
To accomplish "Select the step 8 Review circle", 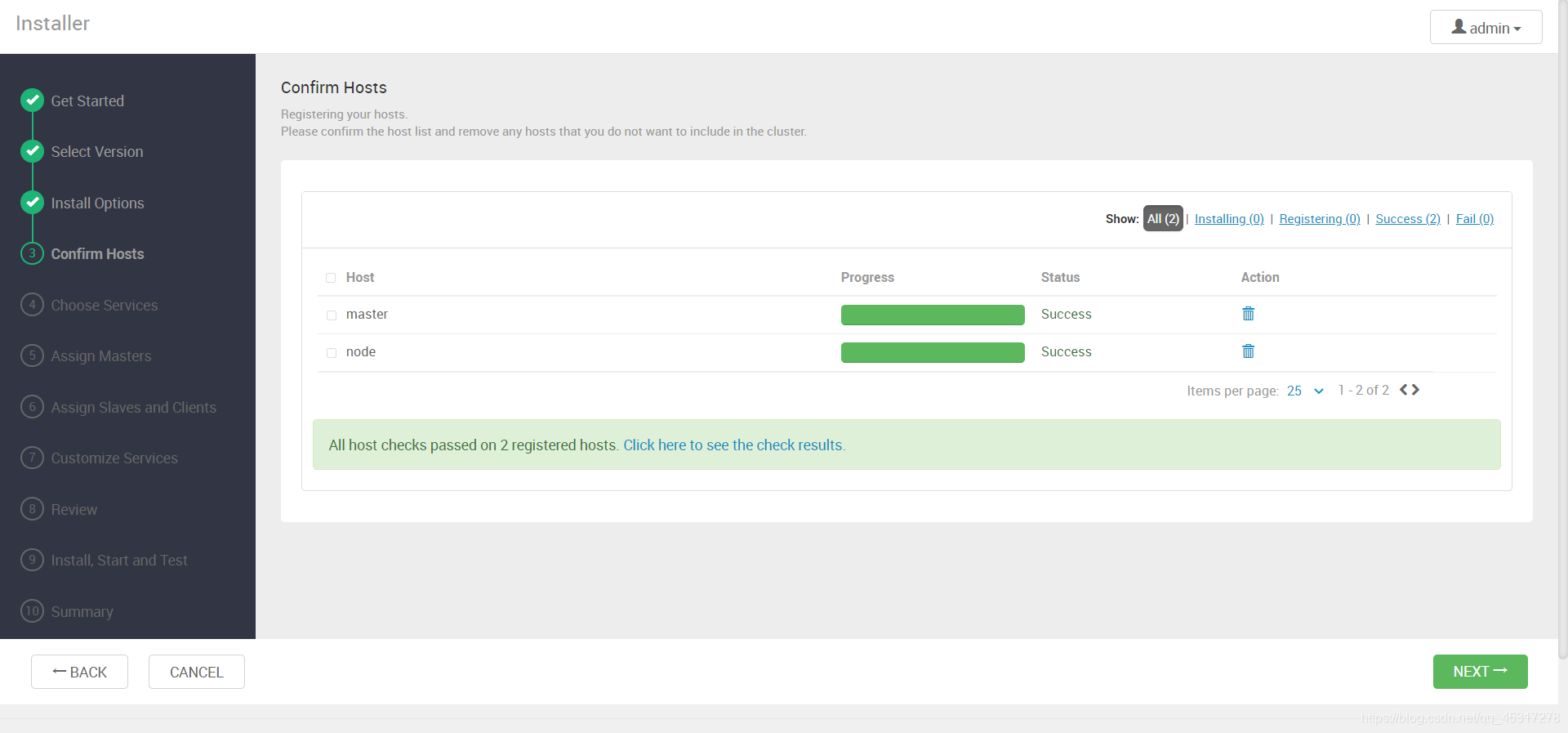I will (x=32, y=509).
